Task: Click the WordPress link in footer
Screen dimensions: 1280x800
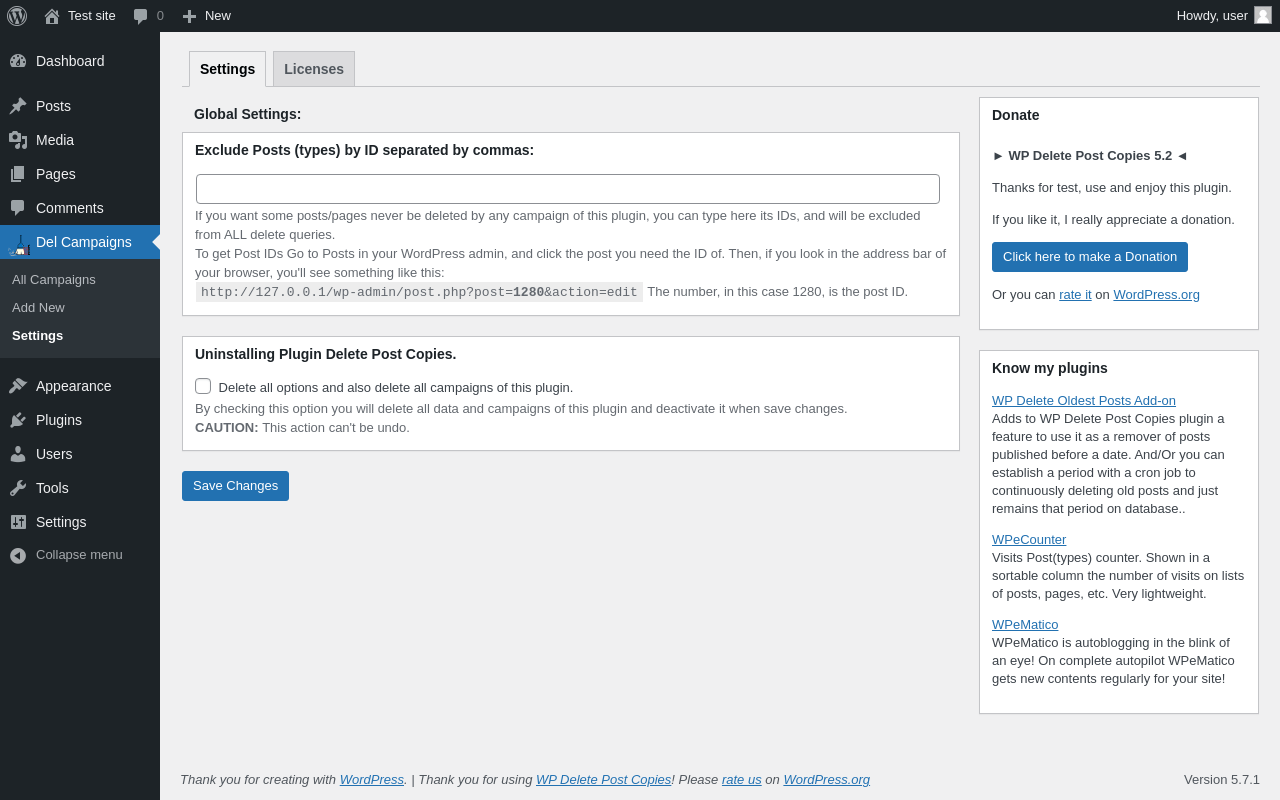Action: [x=372, y=780]
